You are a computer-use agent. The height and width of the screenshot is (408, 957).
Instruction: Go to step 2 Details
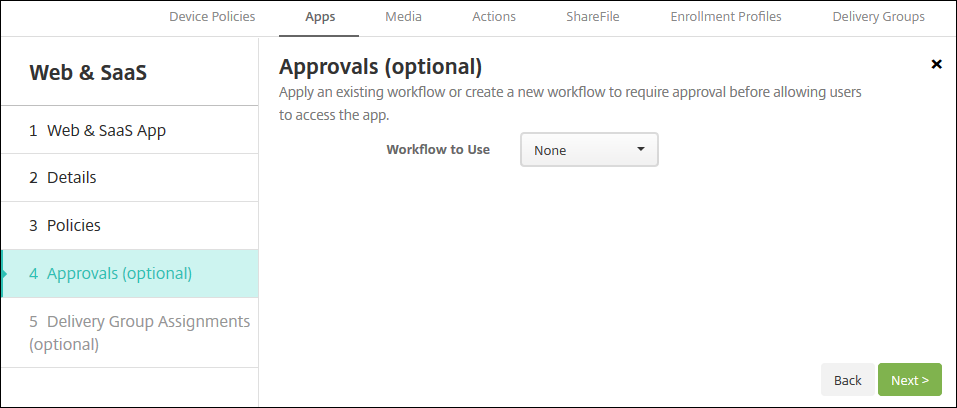tap(129, 178)
